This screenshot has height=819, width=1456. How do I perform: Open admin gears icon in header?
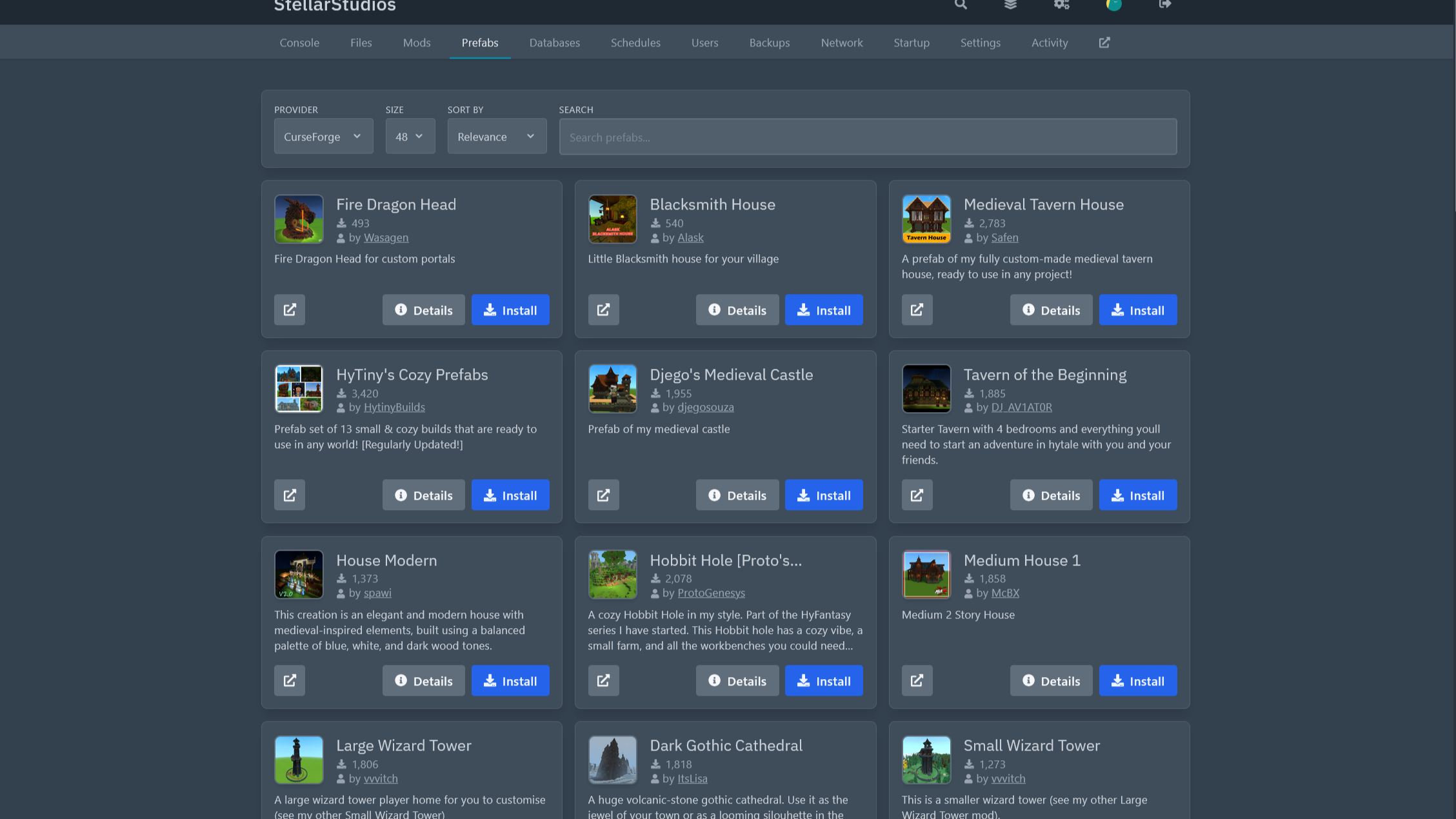(x=1061, y=5)
